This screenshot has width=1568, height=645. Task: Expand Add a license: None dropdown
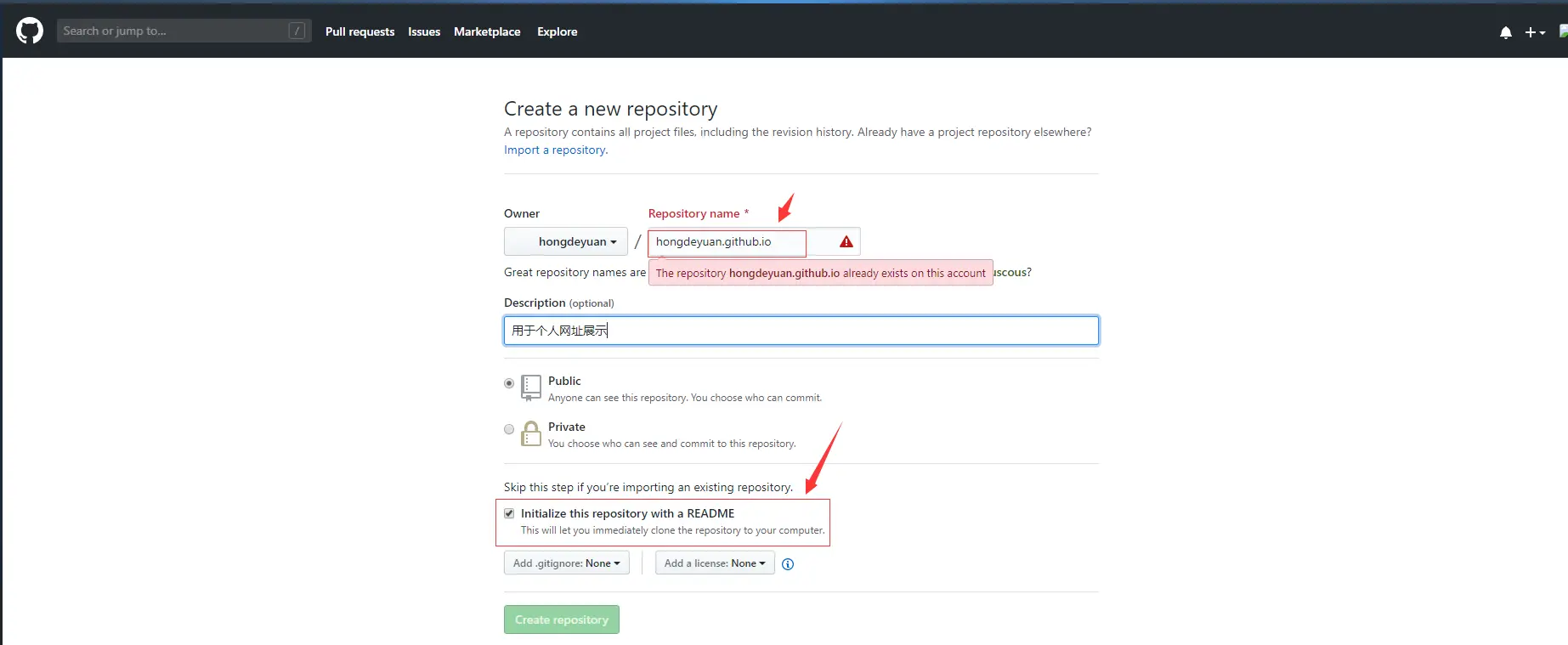(715, 563)
